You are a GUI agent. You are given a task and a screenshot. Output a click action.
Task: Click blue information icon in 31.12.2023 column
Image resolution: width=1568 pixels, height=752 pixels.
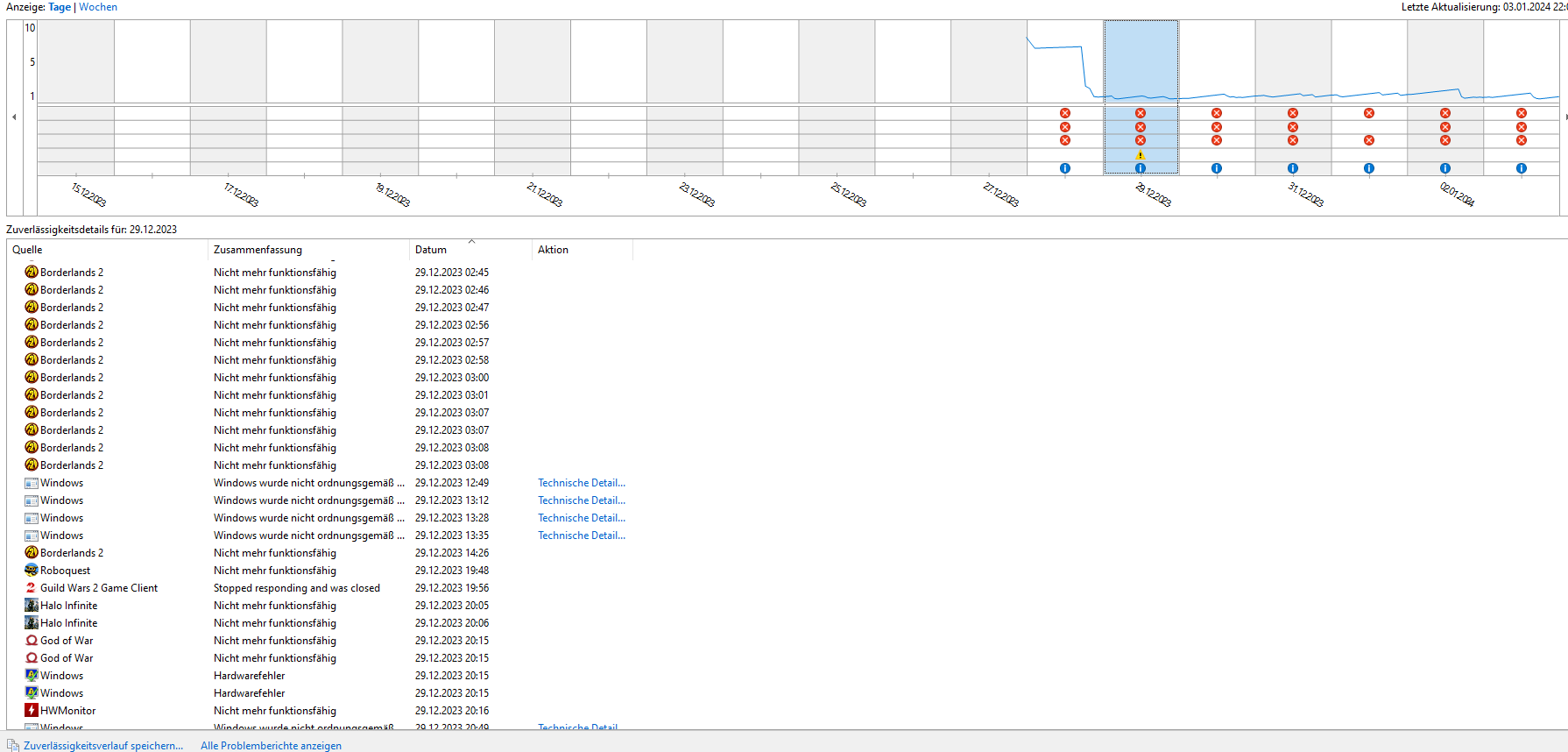pyautogui.click(x=1293, y=168)
